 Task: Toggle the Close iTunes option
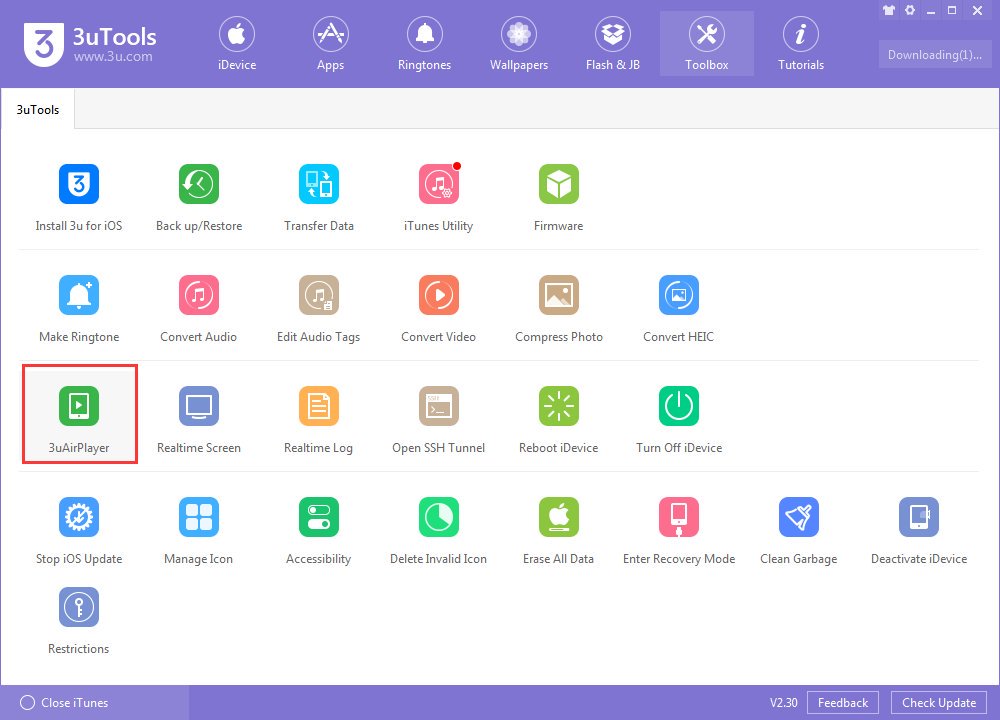tap(64, 703)
